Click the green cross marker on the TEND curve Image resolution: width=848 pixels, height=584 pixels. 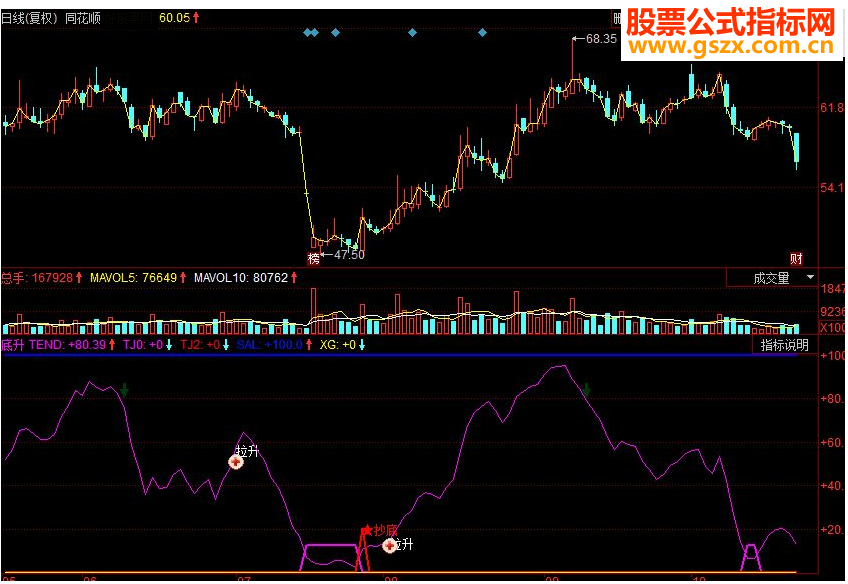click(x=125, y=384)
